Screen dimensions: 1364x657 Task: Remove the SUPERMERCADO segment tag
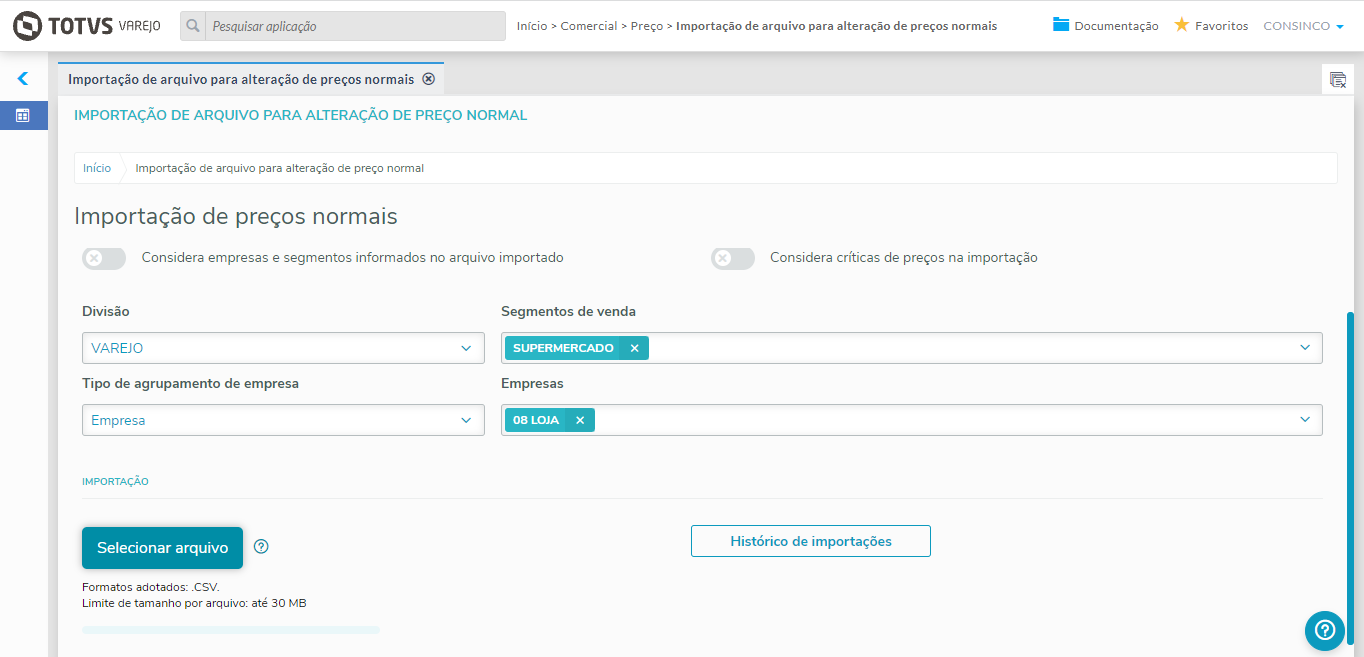click(634, 348)
